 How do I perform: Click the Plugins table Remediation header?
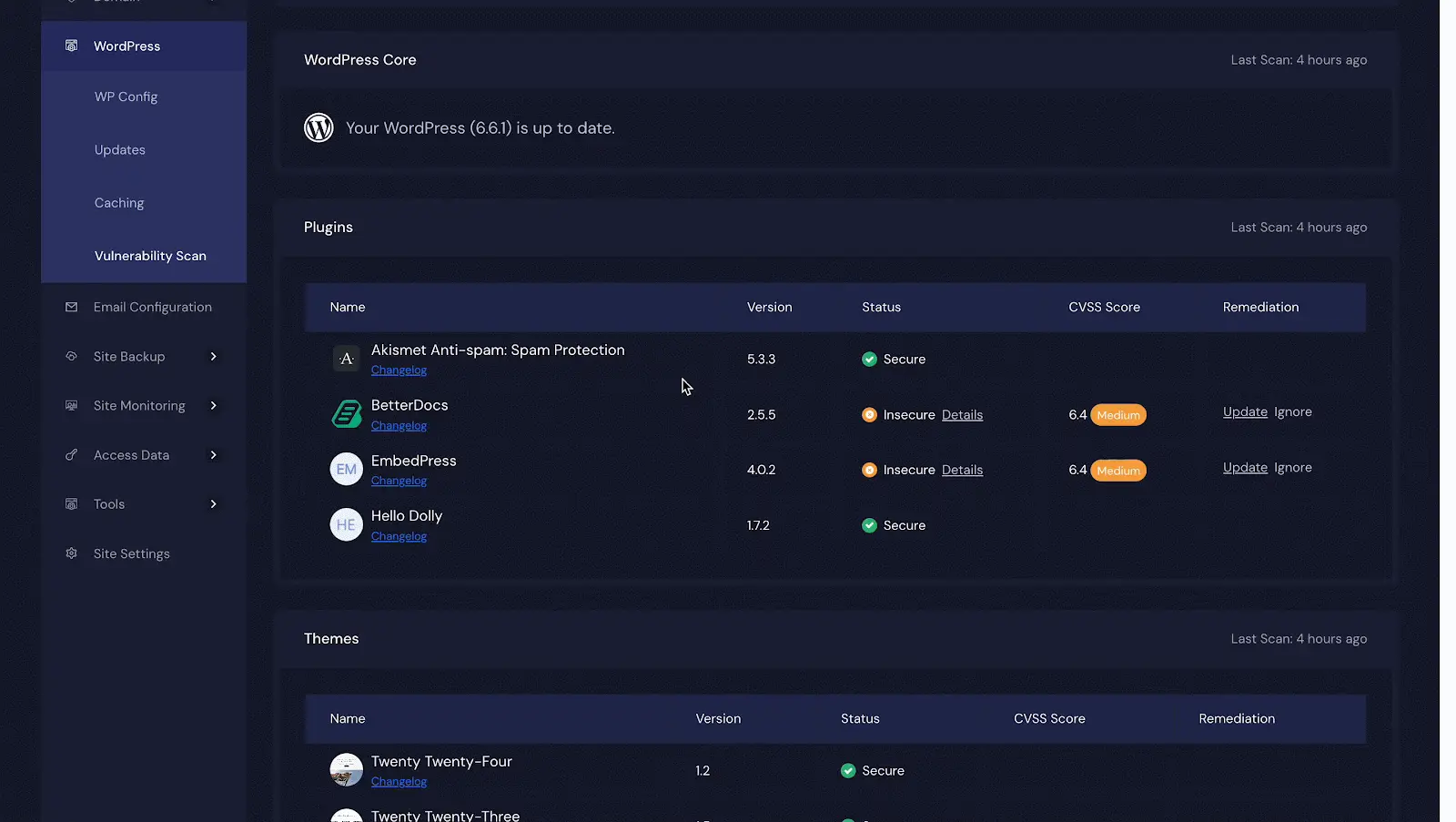pyautogui.click(x=1260, y=307)
